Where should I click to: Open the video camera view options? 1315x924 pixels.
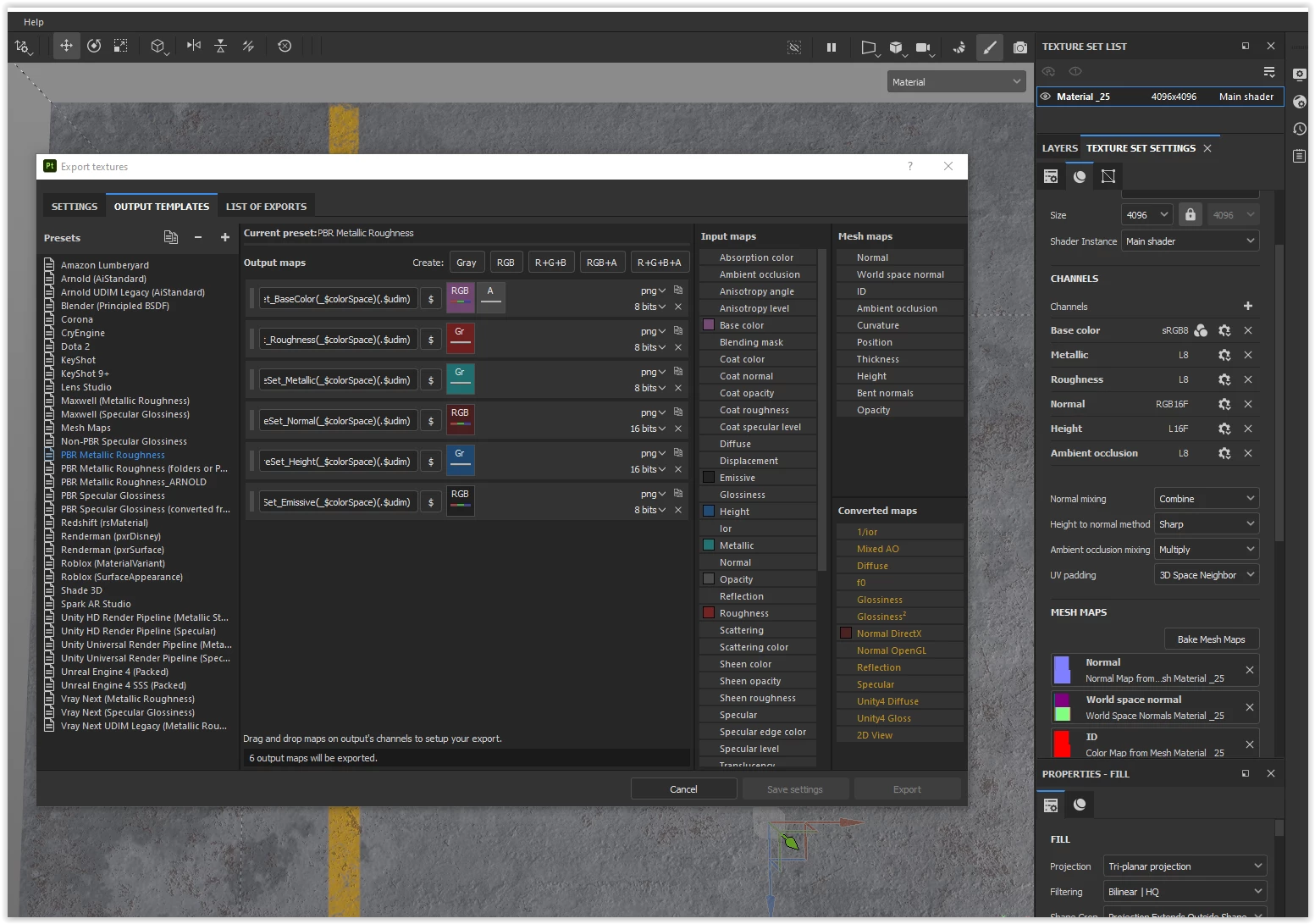(x=925, y=47)
